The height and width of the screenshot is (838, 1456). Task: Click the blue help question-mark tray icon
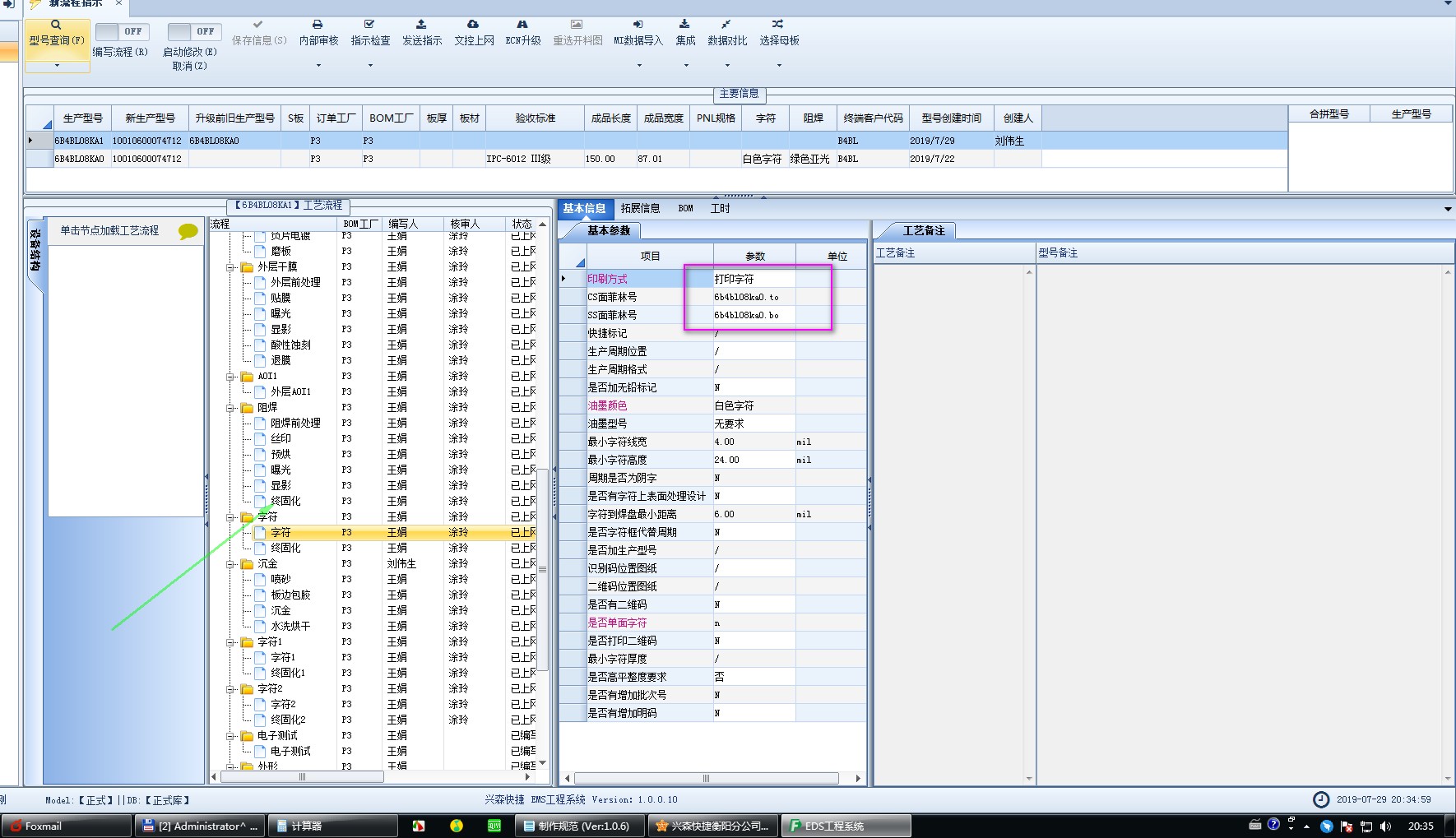[1273, 824]
